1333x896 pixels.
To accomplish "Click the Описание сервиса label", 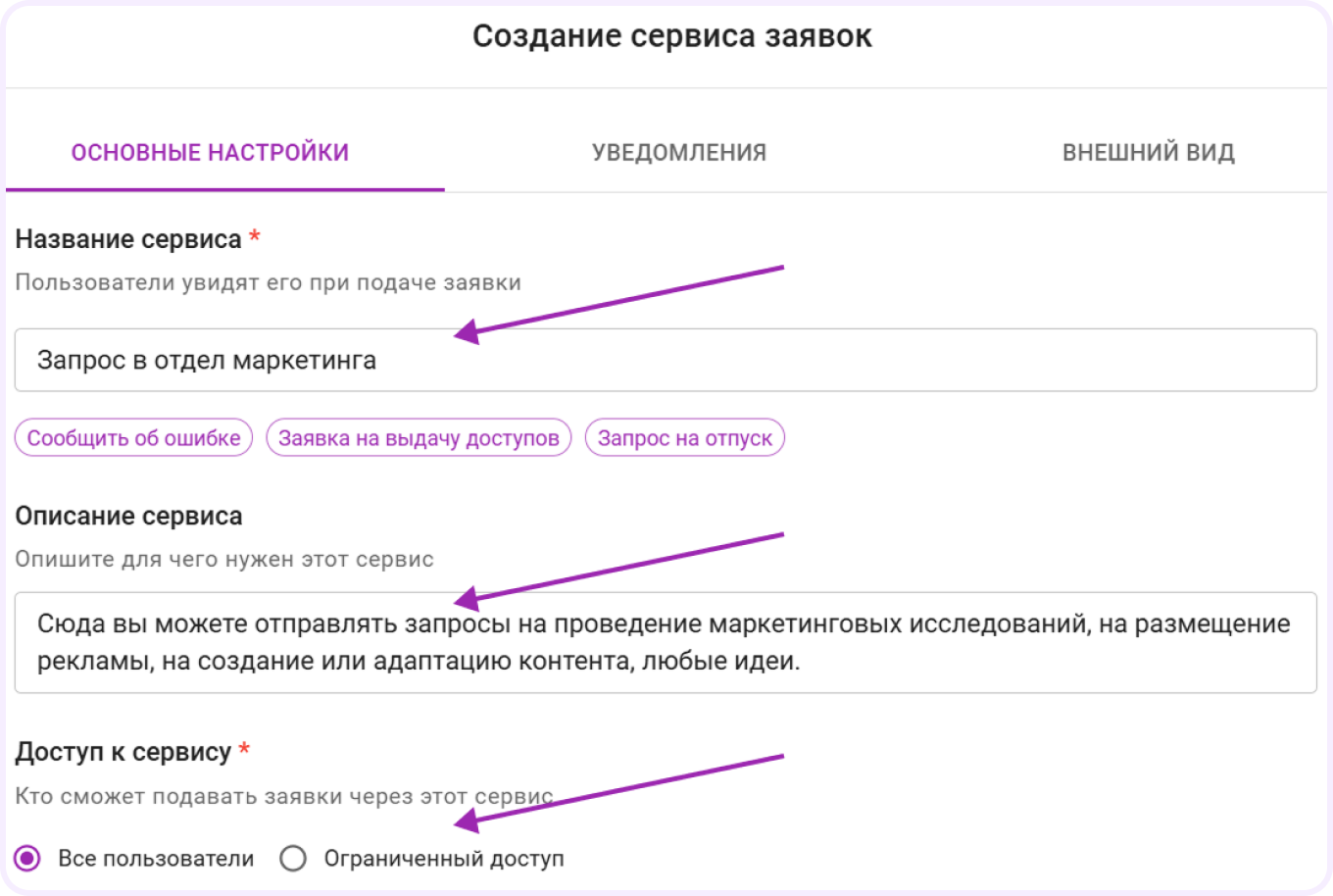I will tap(128, 516).
